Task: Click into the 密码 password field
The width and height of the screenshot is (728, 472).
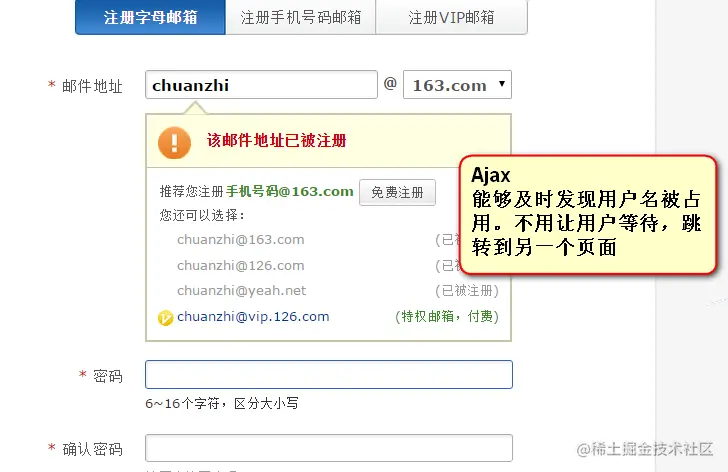Action: pyautogui.click(x=329, y=375)
